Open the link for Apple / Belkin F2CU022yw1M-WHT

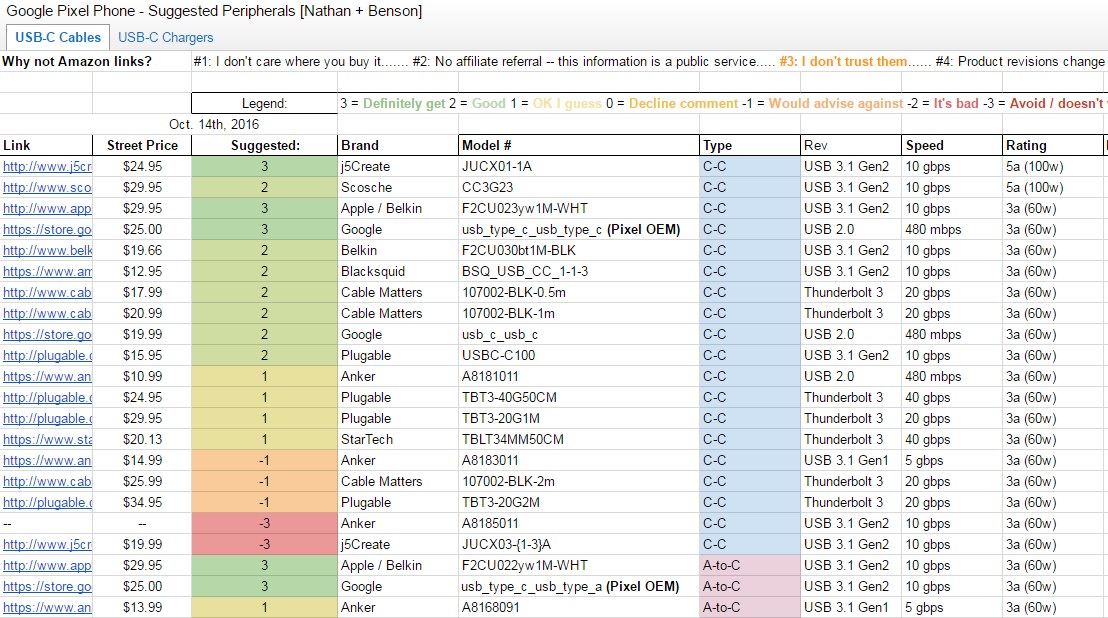[47, 566]
